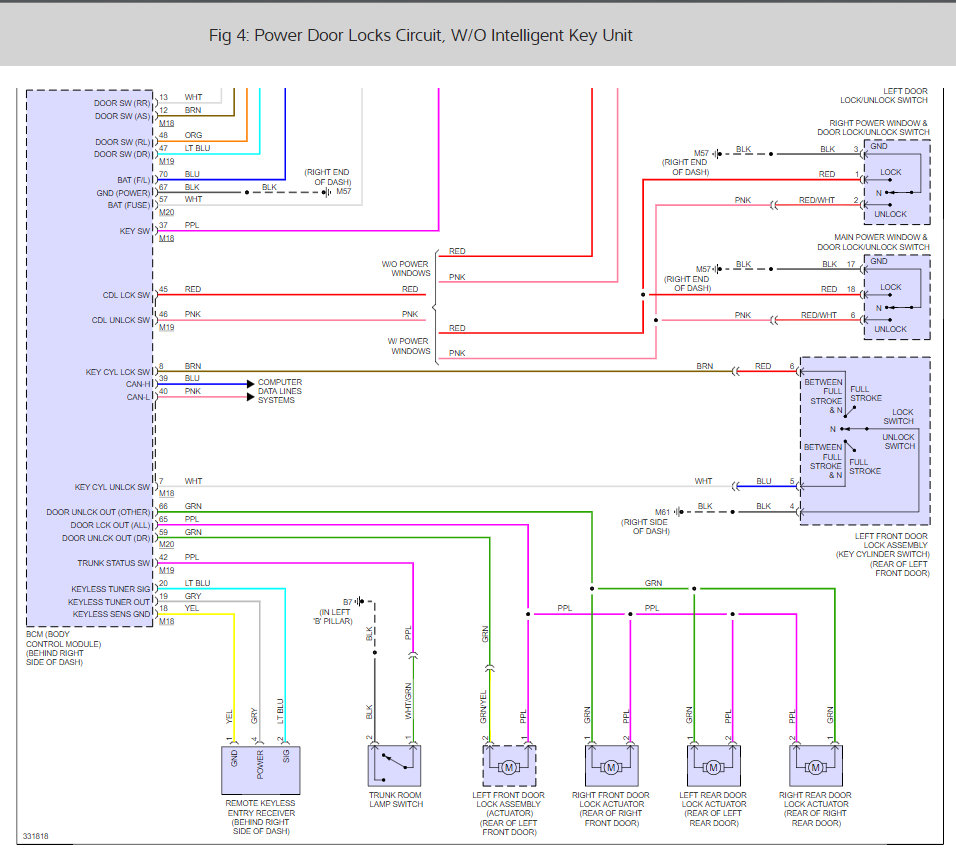Click the 'COMPUTER DATA LINES SYSTEMS' text
Image resolution: width=956 pixels, height=857 pixels.
pyautogui.click(x=280, y=391)
